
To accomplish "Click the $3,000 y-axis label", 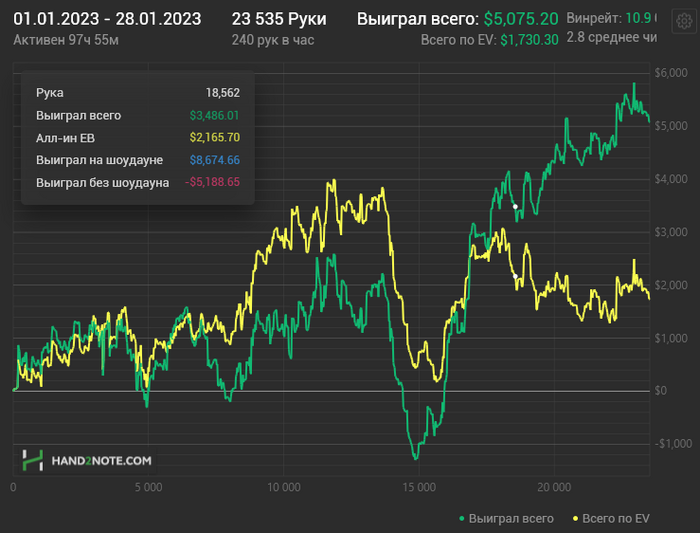I will pos(671,232).
